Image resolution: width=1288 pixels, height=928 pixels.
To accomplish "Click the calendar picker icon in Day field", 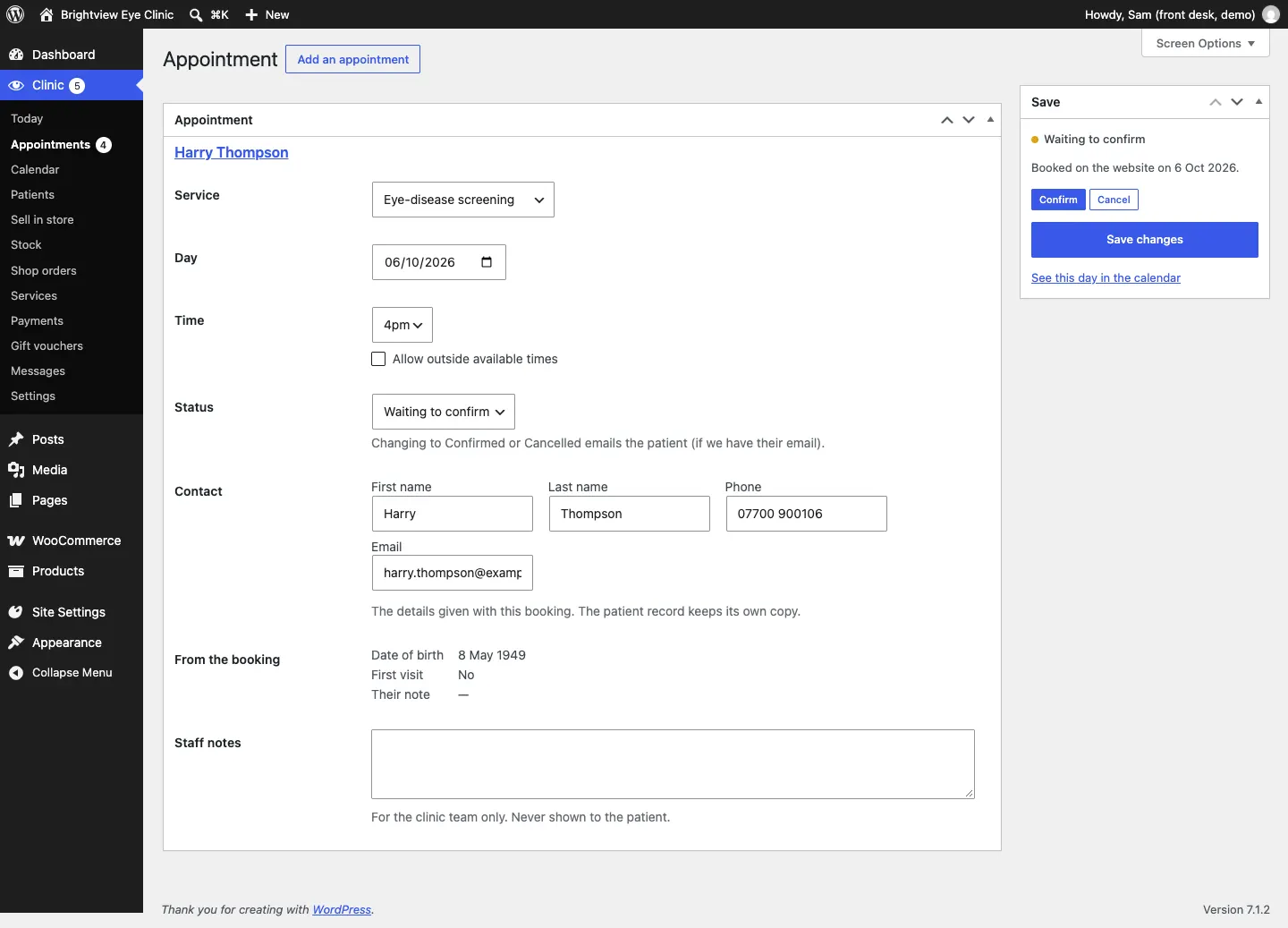I will click(x=487, y=262).
